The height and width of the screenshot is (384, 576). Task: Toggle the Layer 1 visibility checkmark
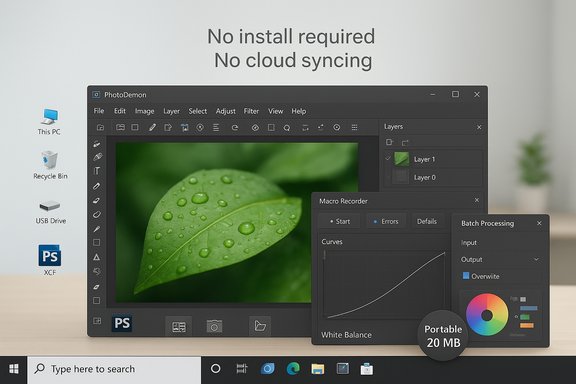tap(388, 159)
